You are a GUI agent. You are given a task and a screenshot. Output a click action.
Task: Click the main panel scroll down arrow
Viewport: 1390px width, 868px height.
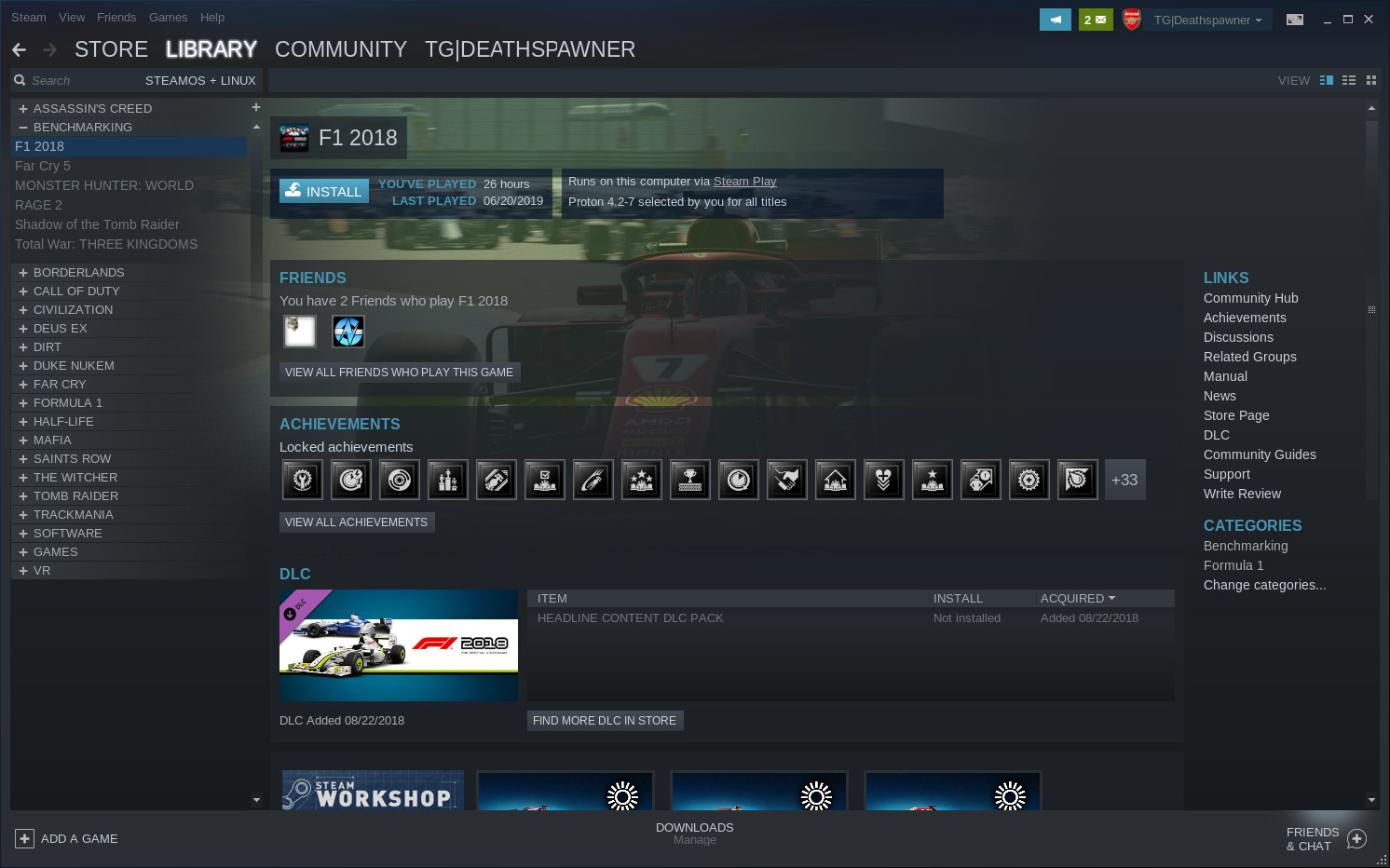[1371, 799]
